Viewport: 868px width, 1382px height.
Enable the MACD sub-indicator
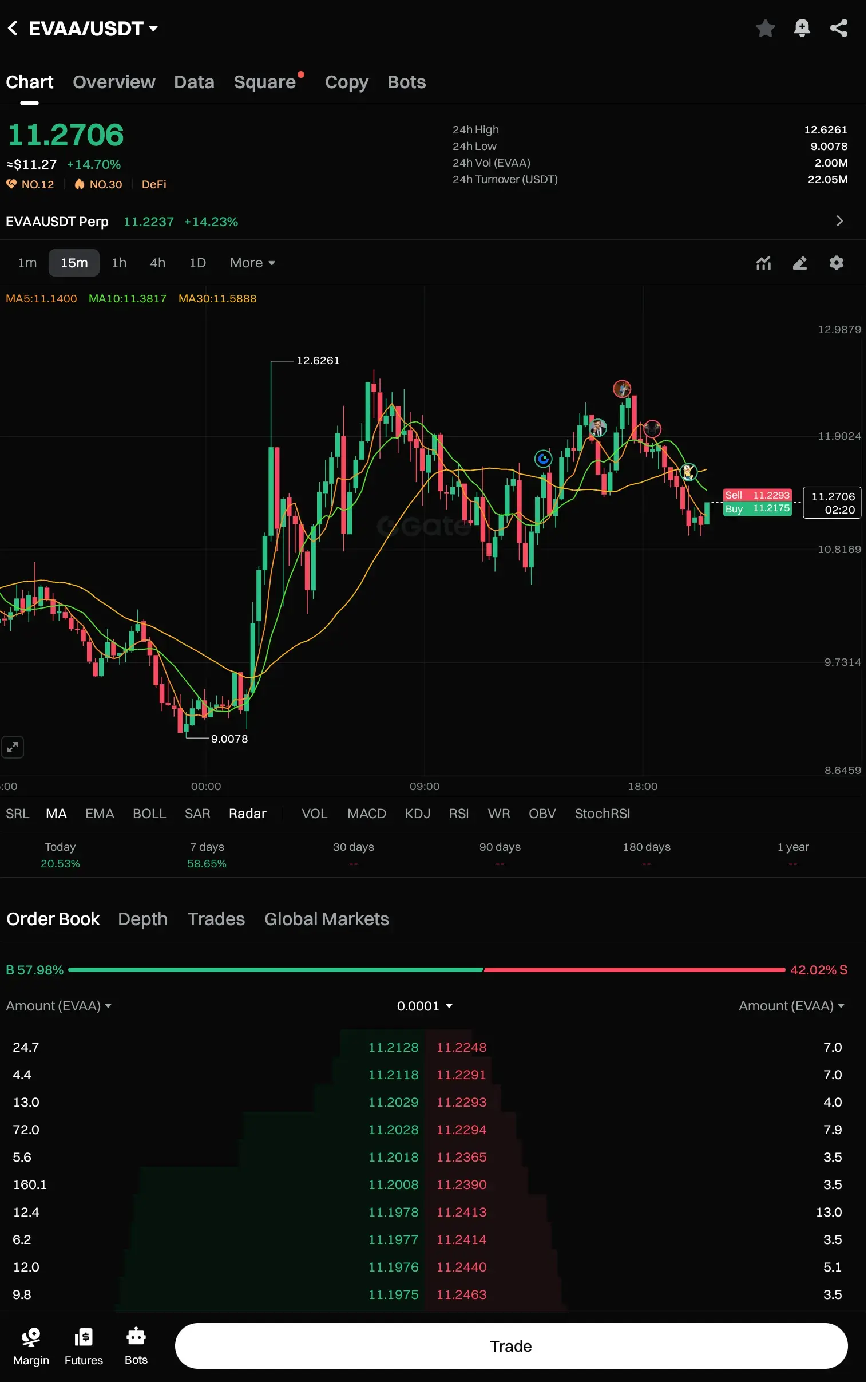click(x=367, y=814)
